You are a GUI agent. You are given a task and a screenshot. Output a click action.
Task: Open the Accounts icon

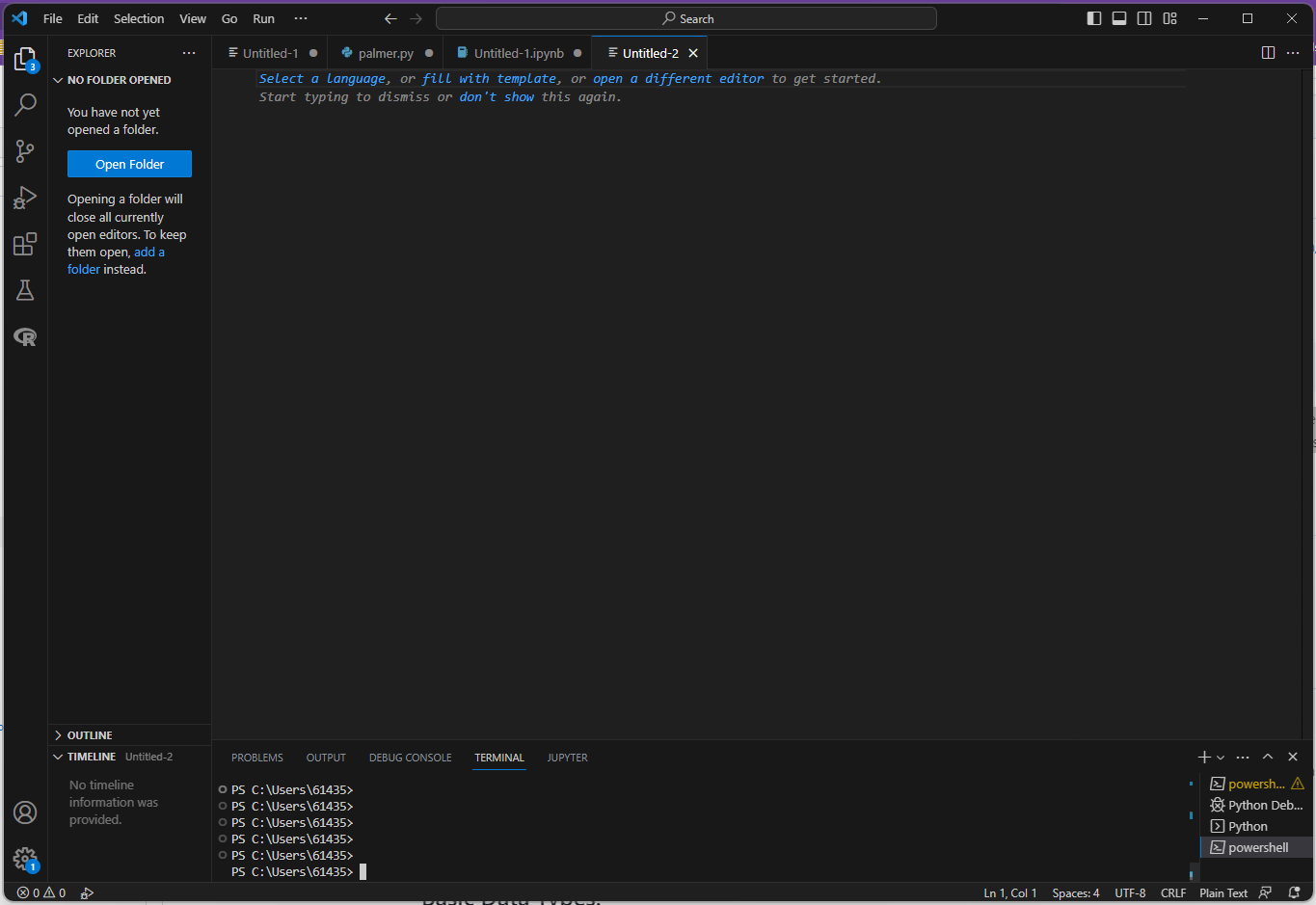click(24, 812)
